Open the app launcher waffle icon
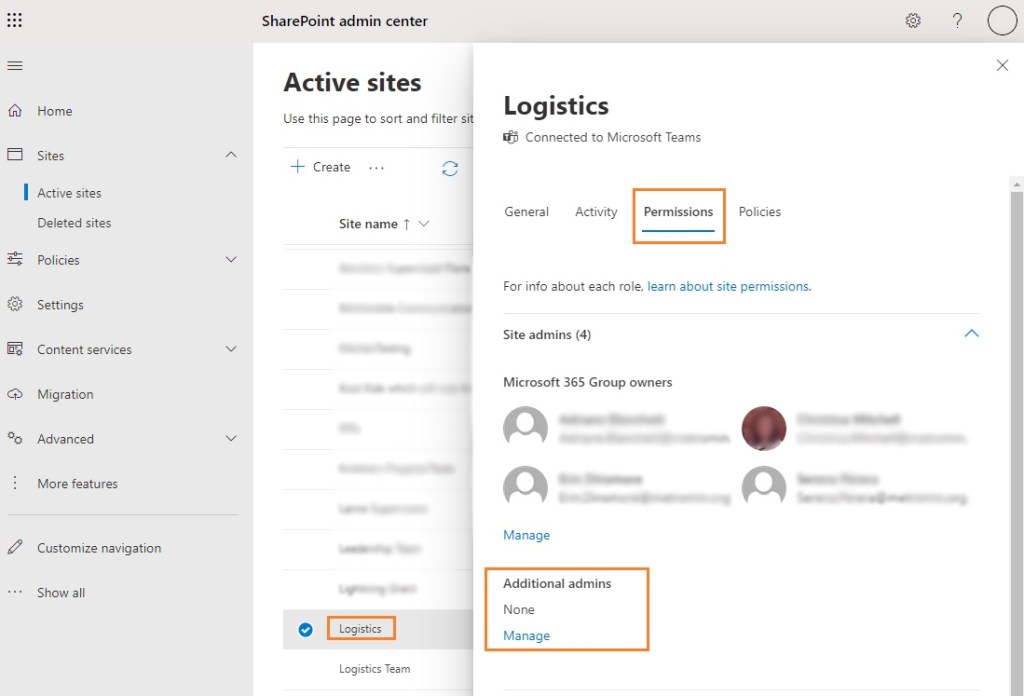1024x696 pixels. 14,20
